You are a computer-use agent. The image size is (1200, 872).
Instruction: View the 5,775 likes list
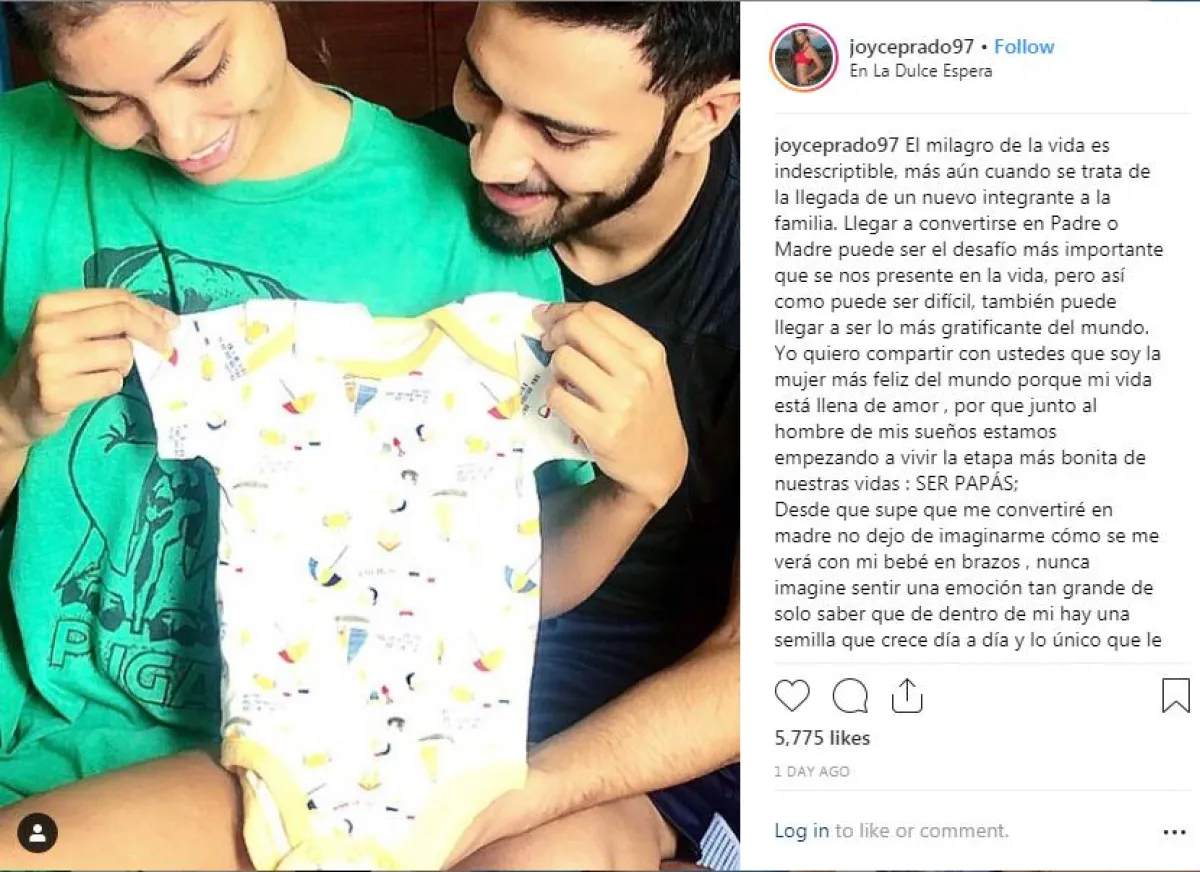coord(822,738)
